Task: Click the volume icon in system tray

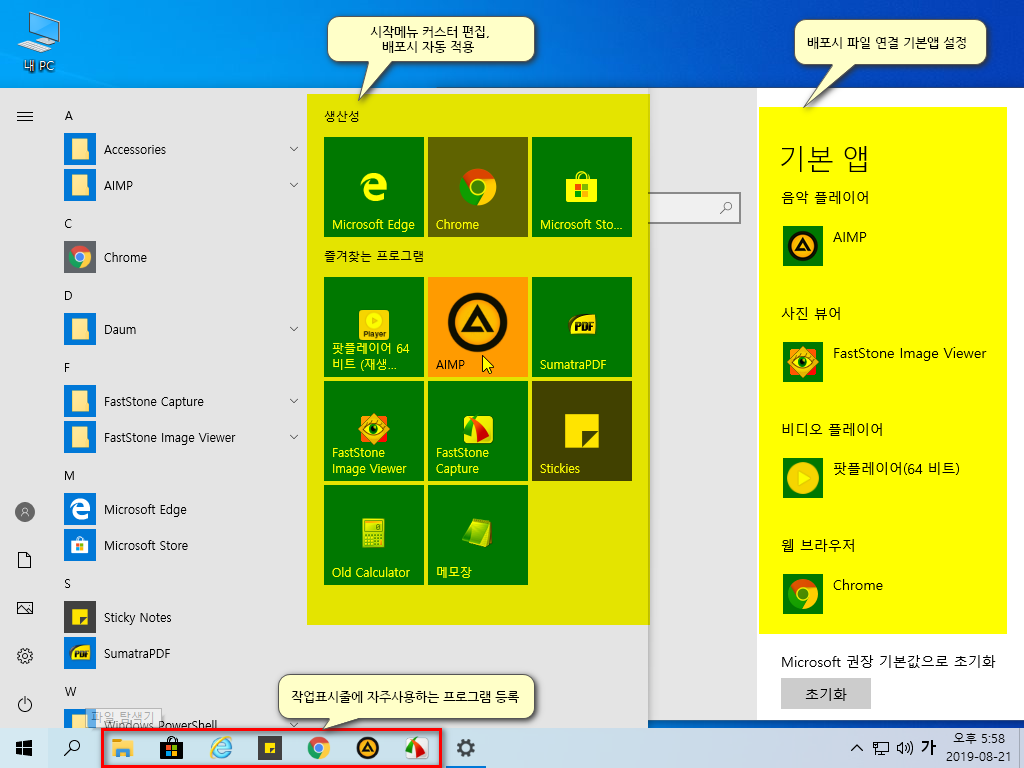Action: pyautogui.click(x=904, y=748)
